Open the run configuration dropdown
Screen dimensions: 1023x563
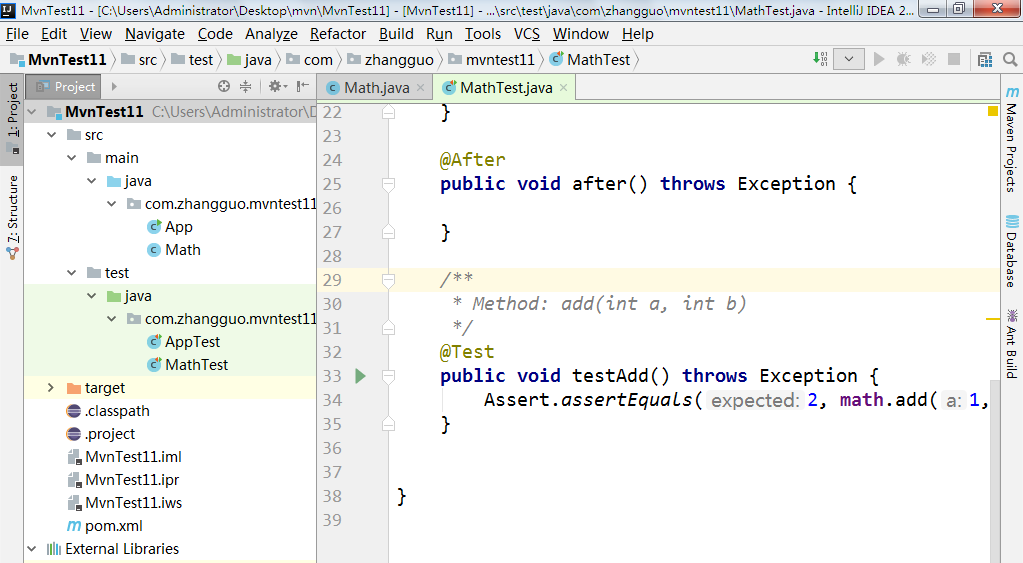point(849,59)
